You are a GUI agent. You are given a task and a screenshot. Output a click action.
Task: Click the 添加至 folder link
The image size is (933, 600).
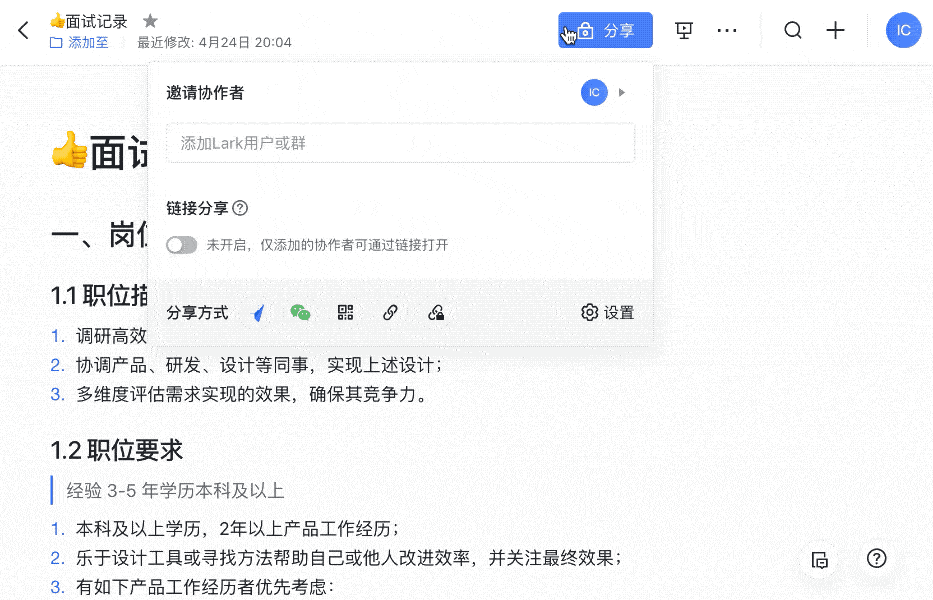pos(80,43)
